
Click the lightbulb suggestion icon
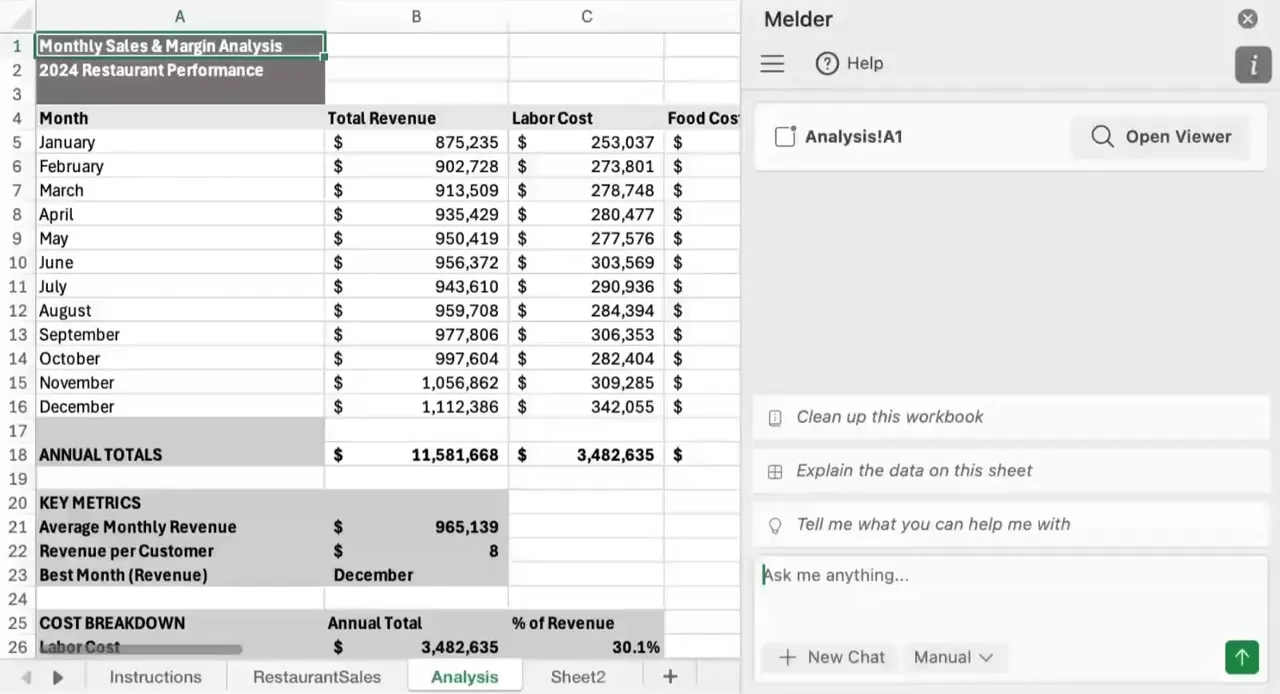point(774,525)
